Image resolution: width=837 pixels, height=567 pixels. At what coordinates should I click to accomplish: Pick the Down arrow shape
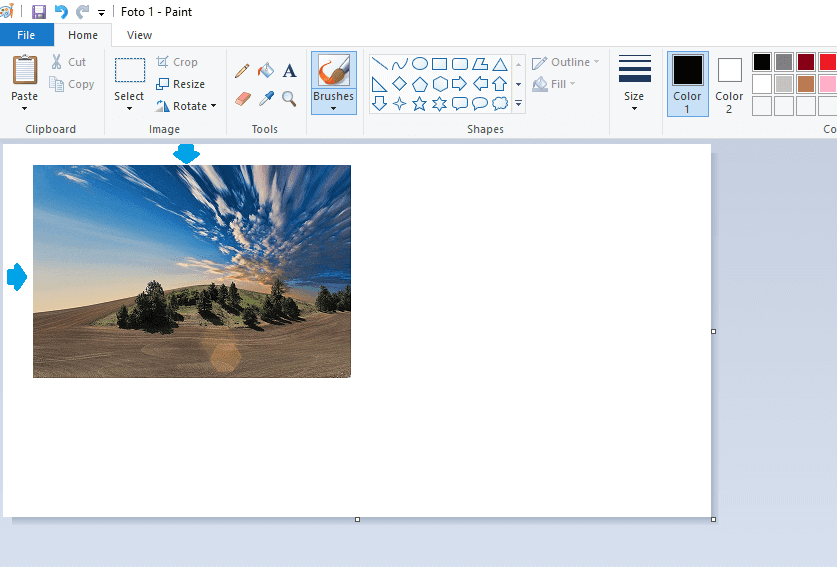pos(380,104)
